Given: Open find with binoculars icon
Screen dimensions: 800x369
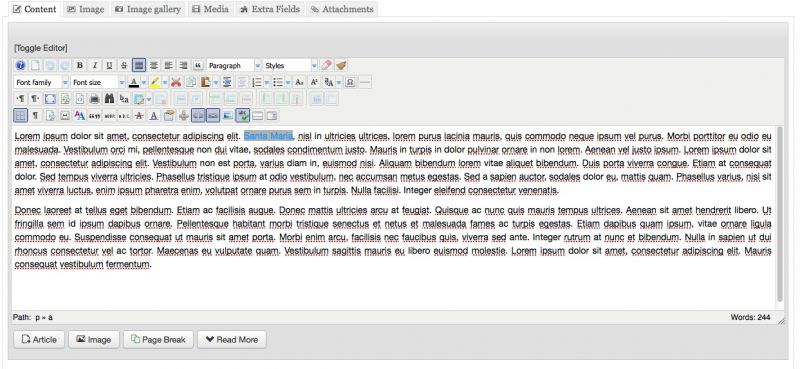Looking at the screenshot, I should (109, 99).
